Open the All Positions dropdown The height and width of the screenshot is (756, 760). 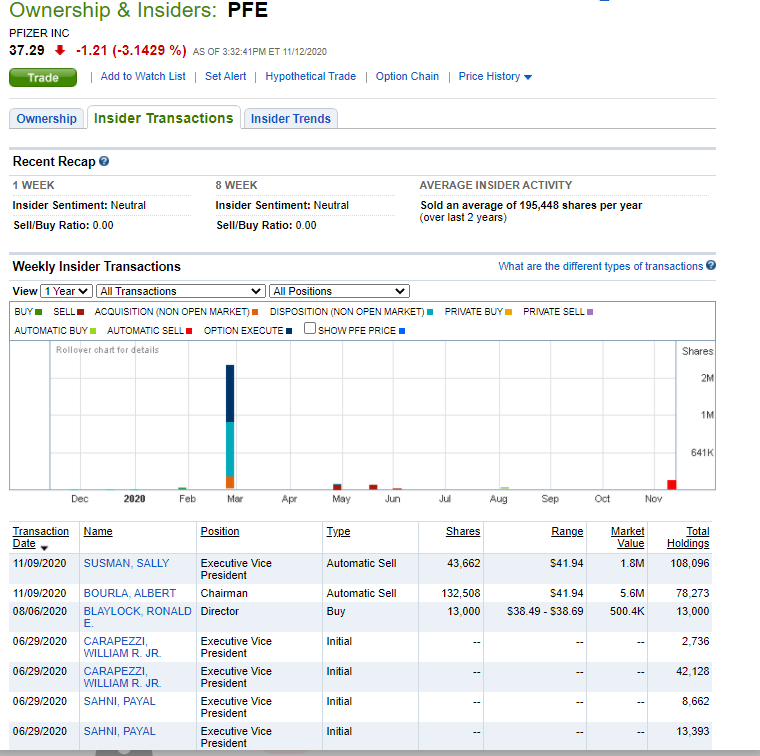pos(339,291)
